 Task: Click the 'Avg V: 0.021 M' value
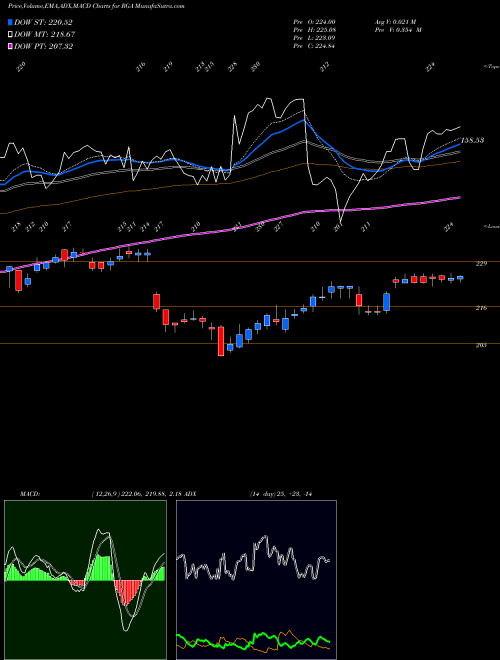pyautogui.click(x=395, y=22)
